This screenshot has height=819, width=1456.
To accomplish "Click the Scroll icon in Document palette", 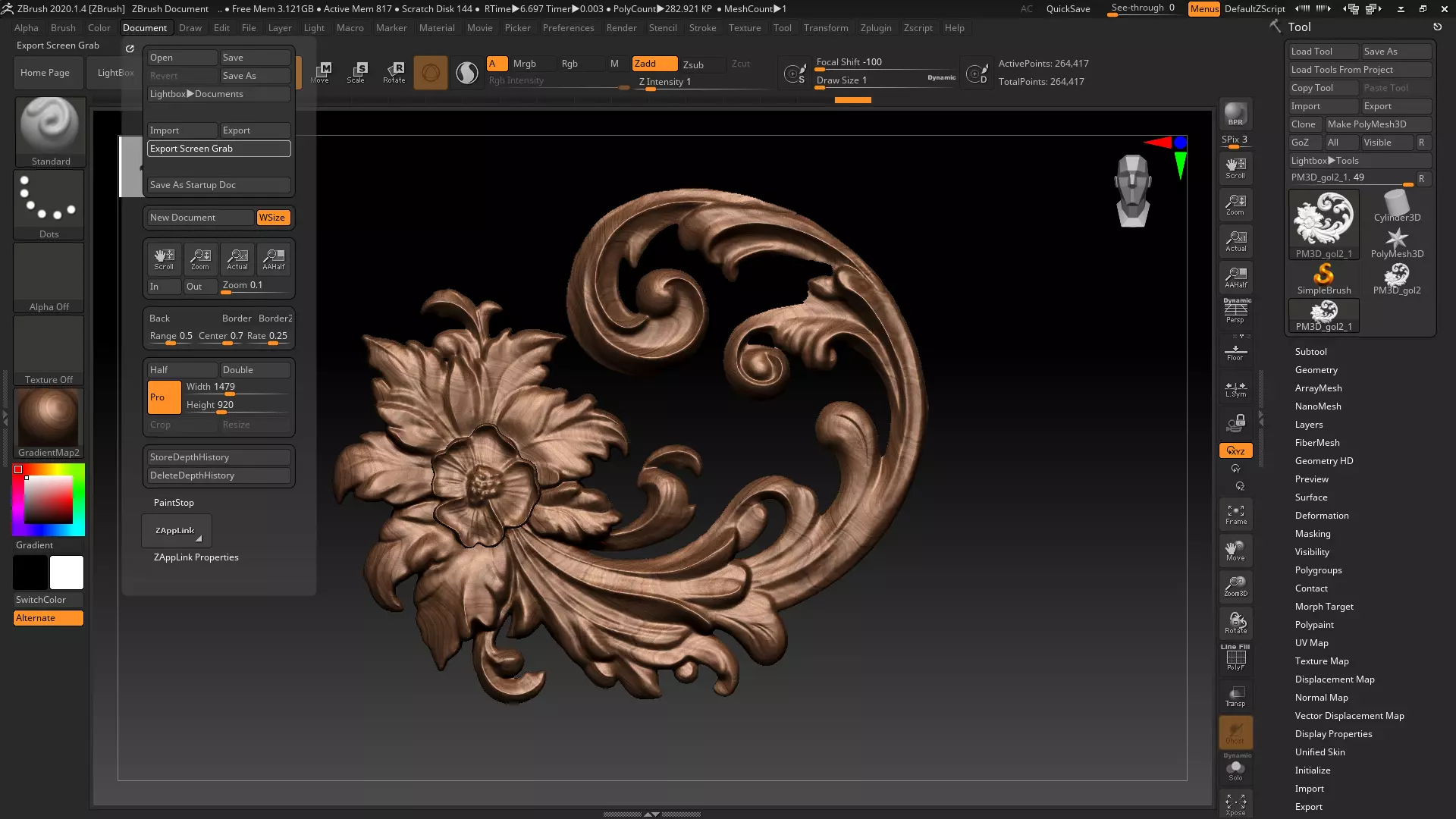I will pyautogui.click(x=164, y=259).
